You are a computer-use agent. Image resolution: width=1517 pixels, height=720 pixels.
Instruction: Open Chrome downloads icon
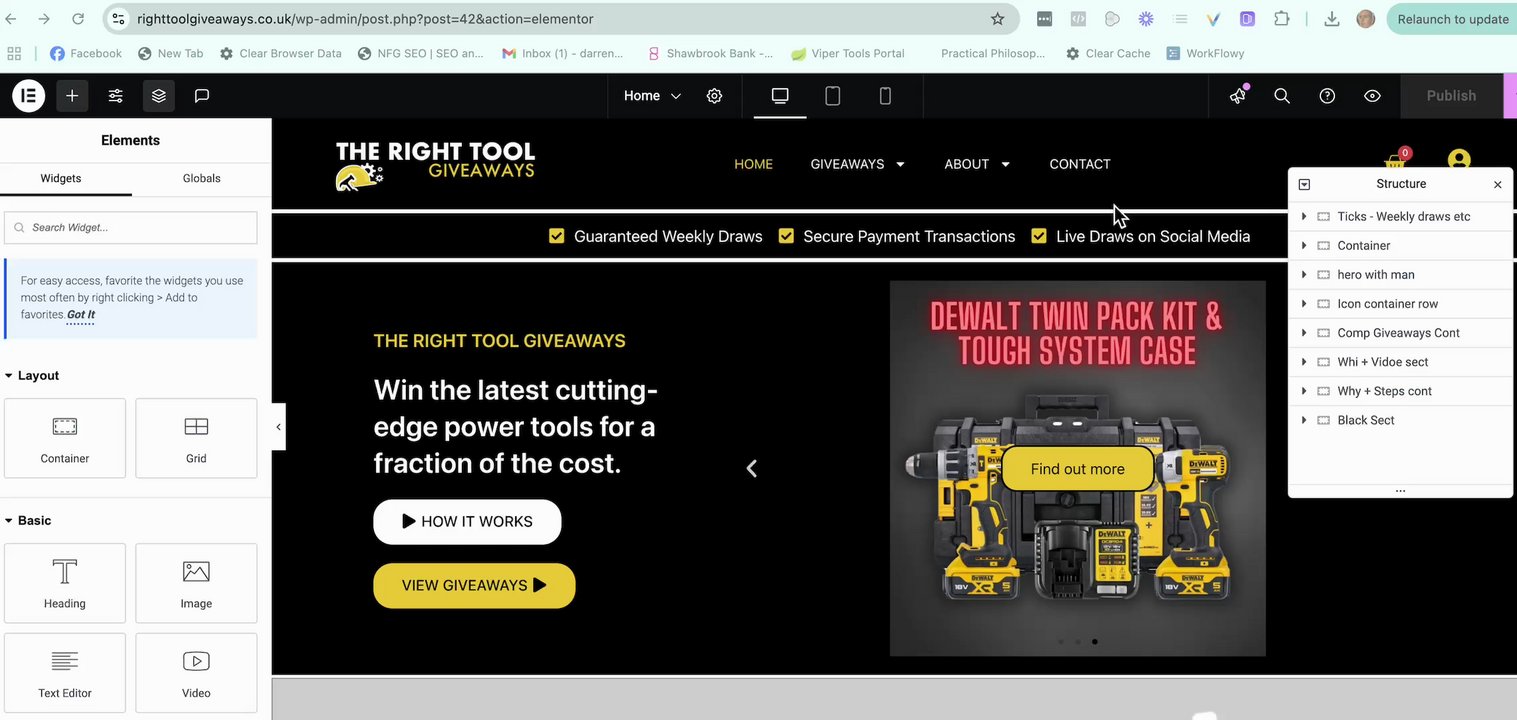tap(1331, 19)
